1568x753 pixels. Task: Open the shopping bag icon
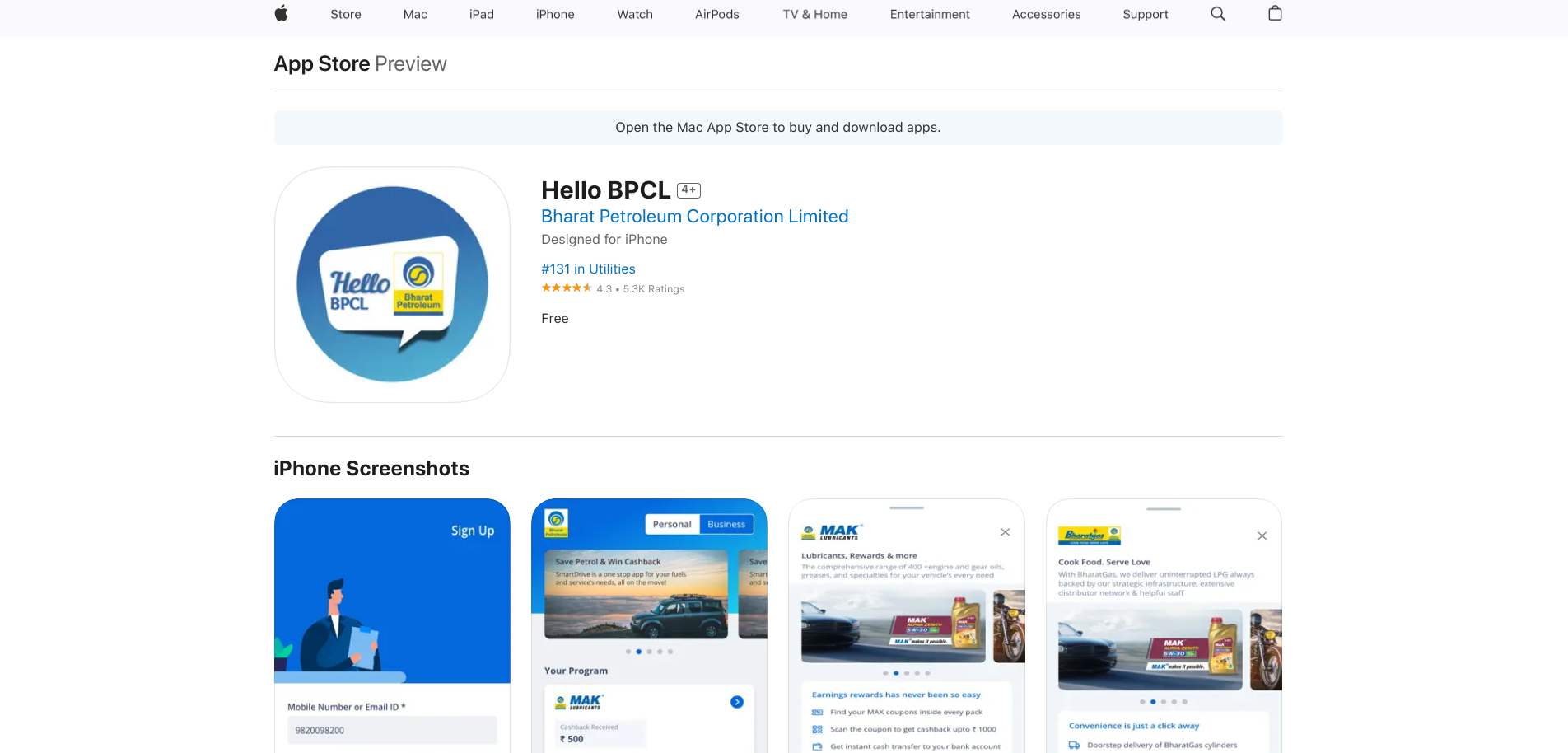pos(1275,13)
